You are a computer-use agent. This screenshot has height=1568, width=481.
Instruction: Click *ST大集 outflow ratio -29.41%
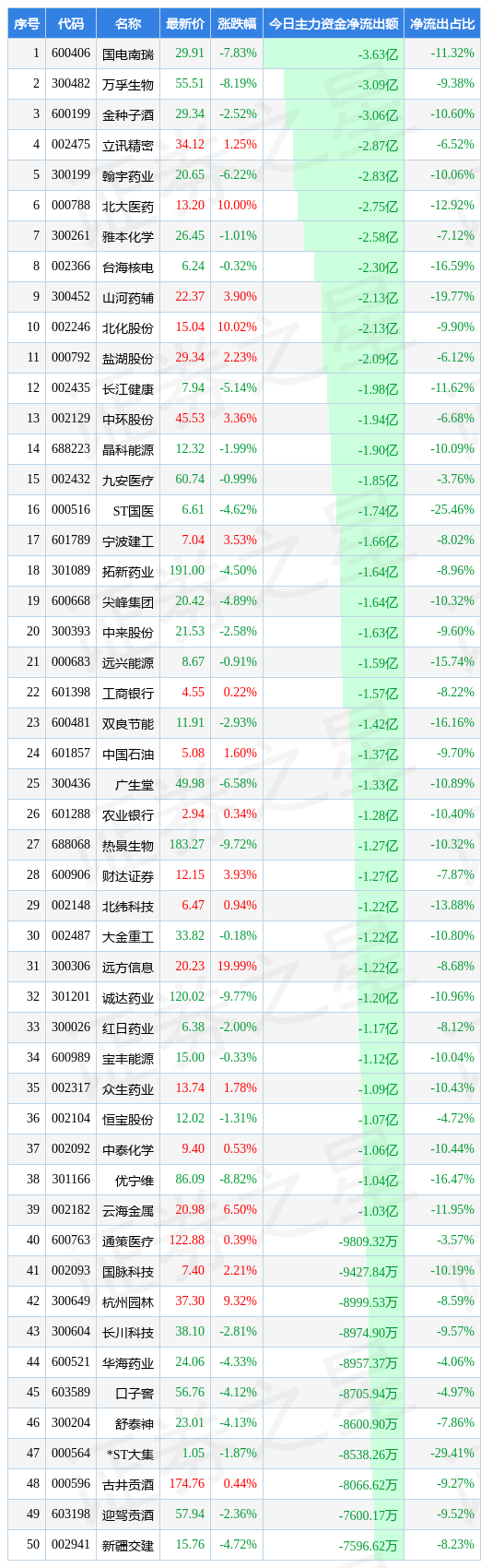tap(452, 1454)
